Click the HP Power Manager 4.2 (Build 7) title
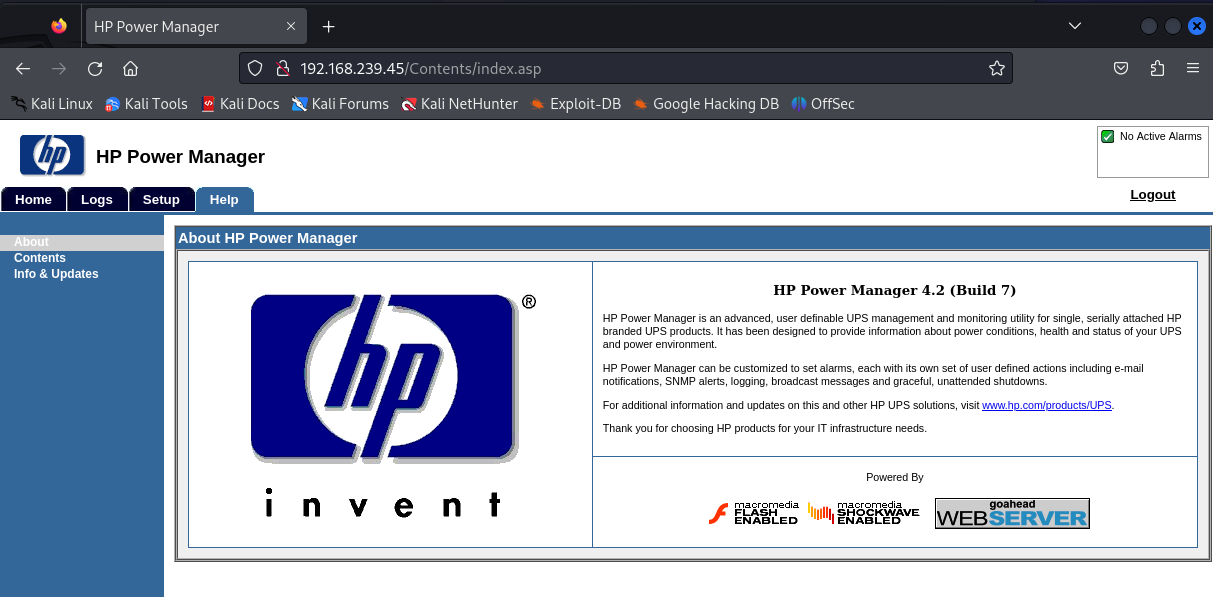1213x597 pixels. pos(895,290)
